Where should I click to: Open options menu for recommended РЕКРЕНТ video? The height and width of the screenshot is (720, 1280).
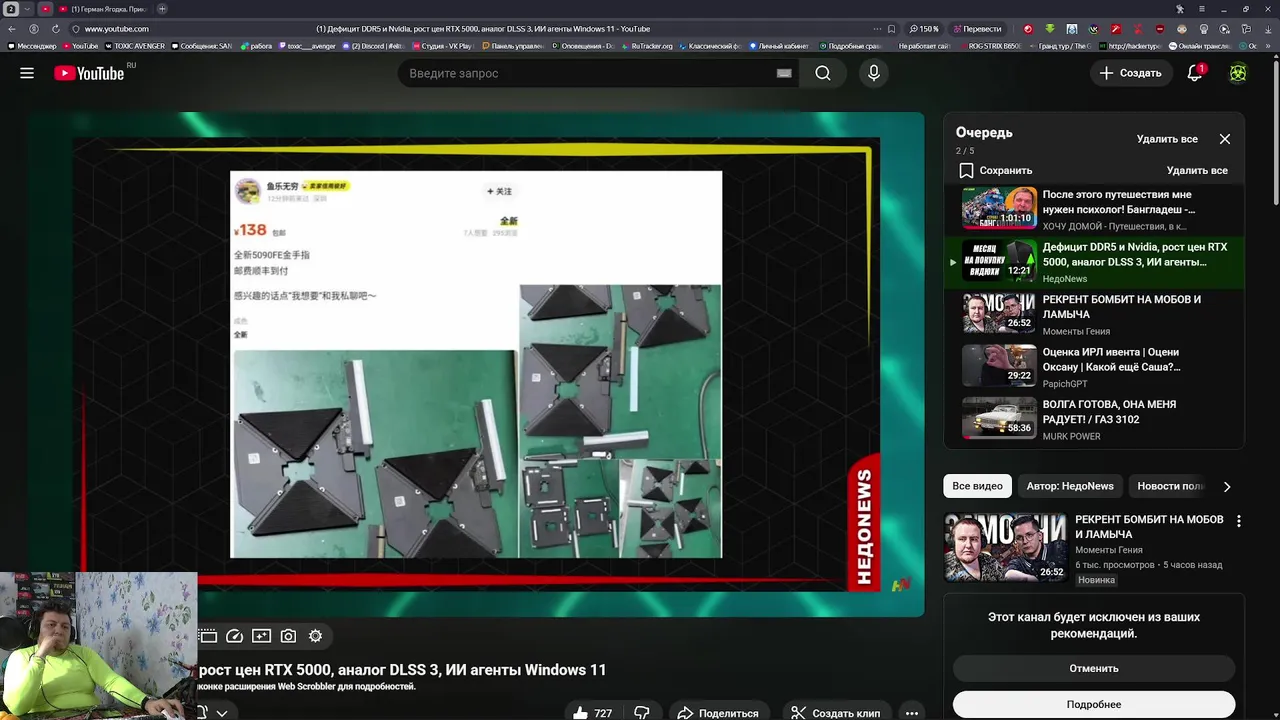pyautogui.click(x=1238, y=521)
